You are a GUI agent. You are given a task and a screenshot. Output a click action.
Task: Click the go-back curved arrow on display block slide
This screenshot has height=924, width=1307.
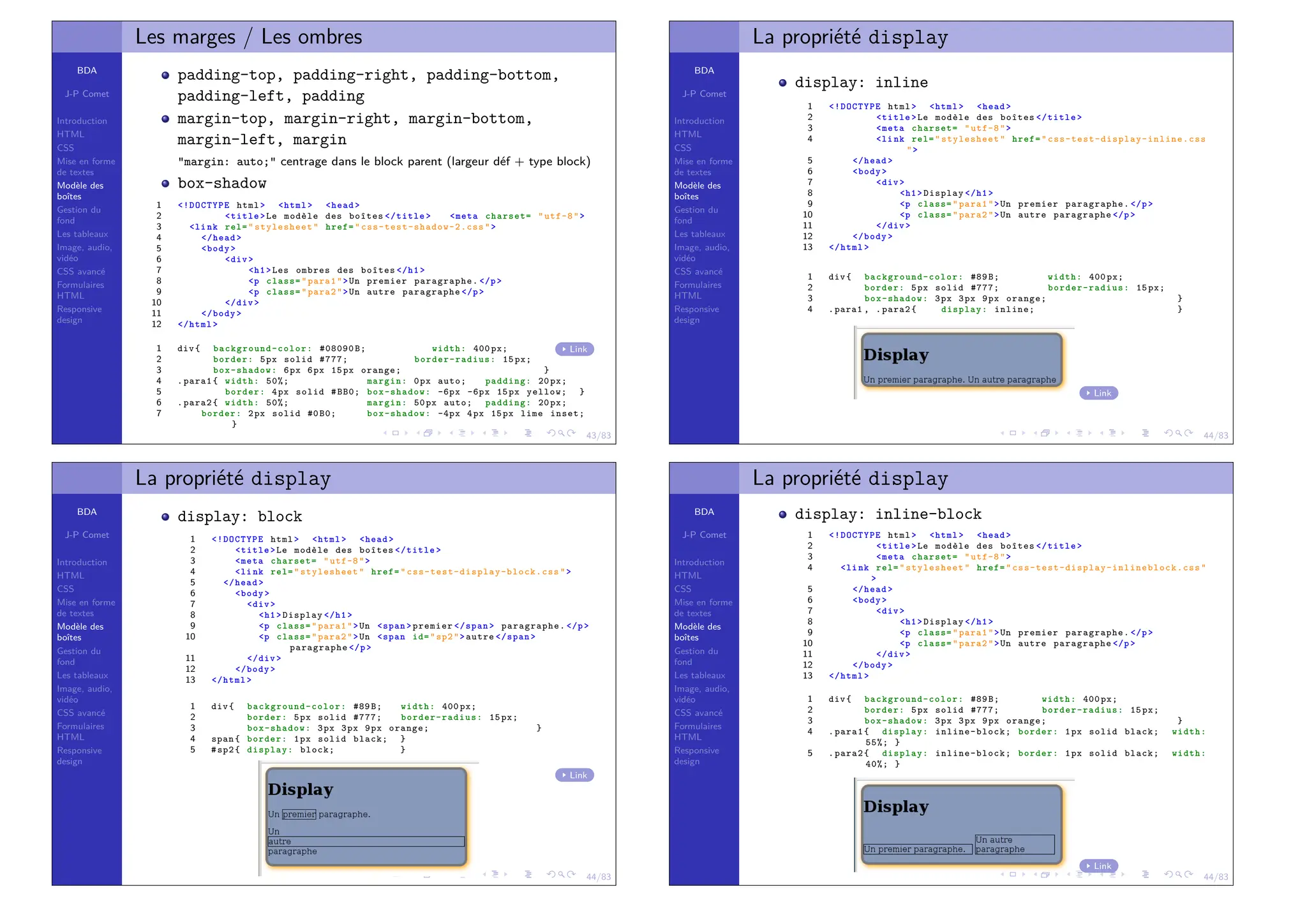pyautogui.click(x=551, y=875)
